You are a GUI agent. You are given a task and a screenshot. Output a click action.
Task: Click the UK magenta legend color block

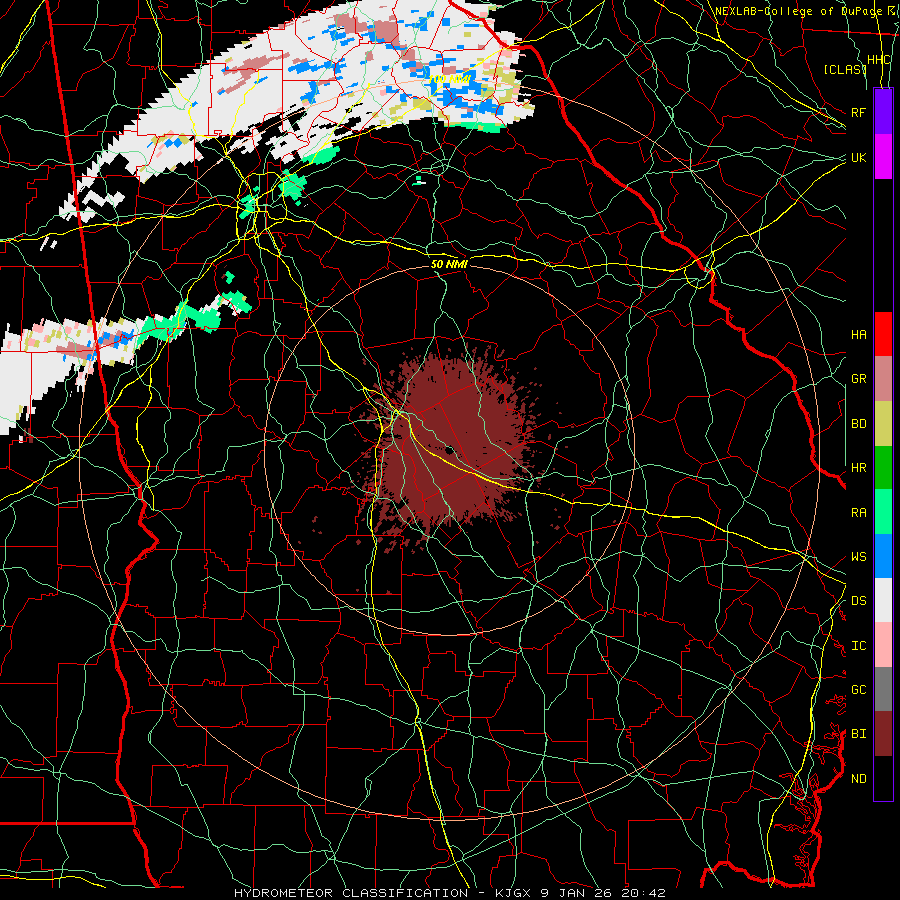[883, 156]
